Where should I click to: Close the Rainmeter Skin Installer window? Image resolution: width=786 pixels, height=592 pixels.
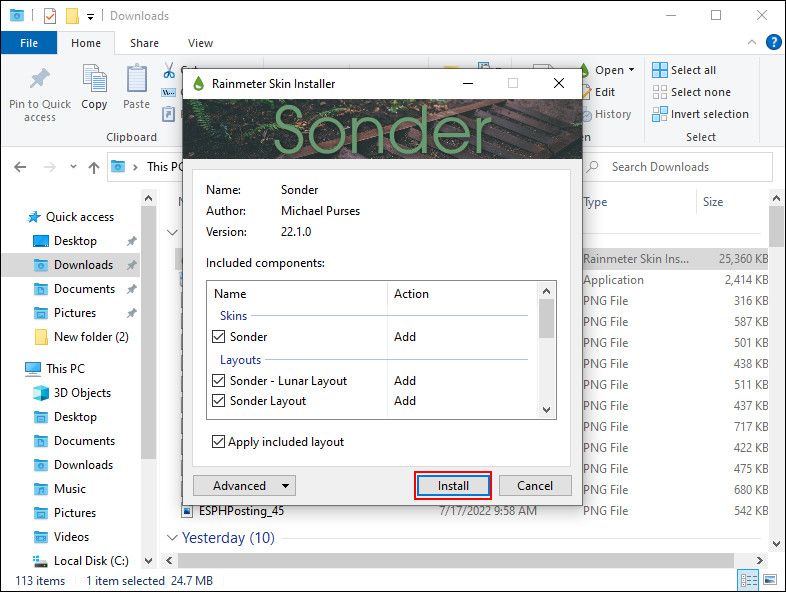[x=559, y=83]
